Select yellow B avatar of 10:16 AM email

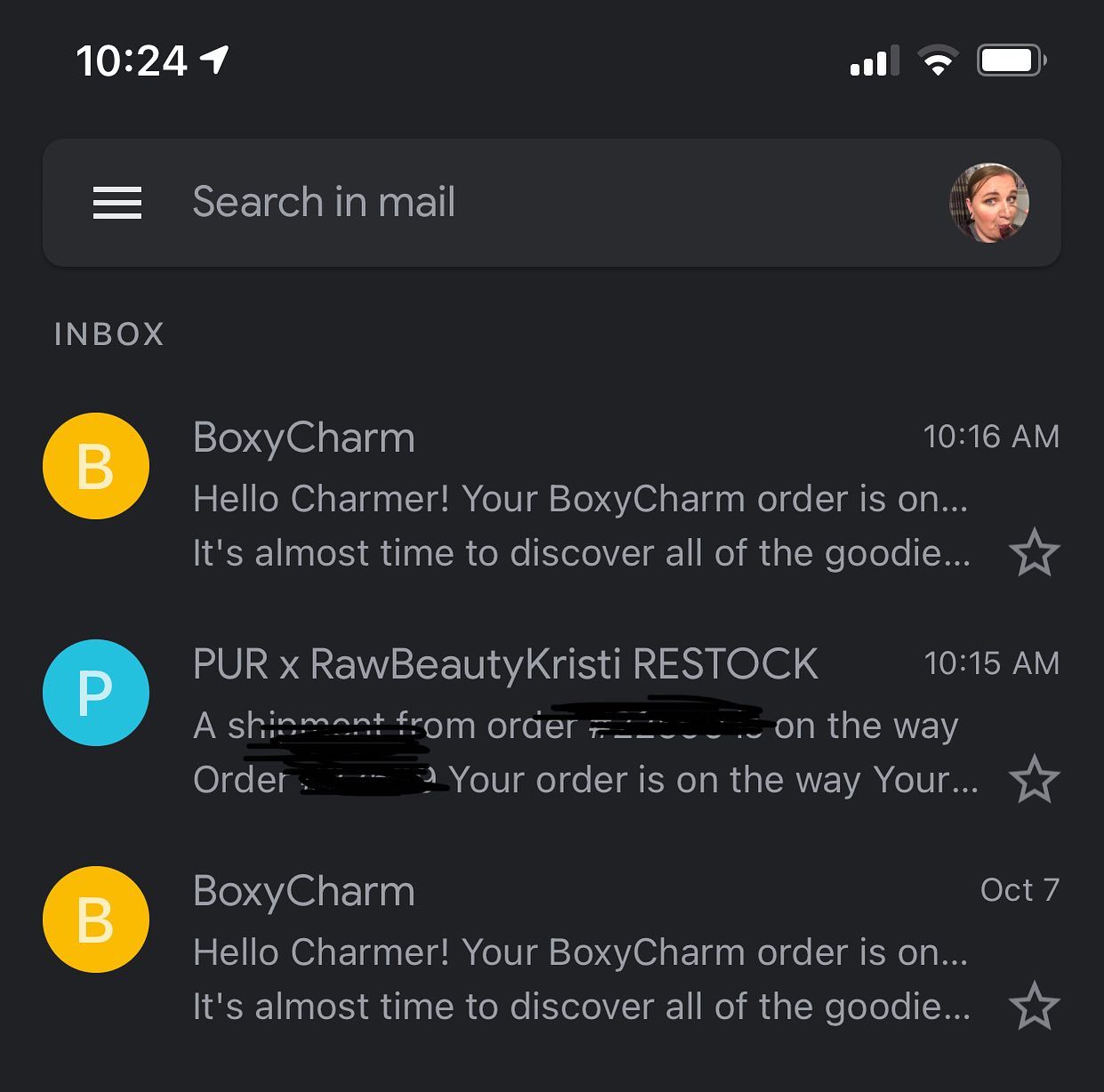(96, 466)
